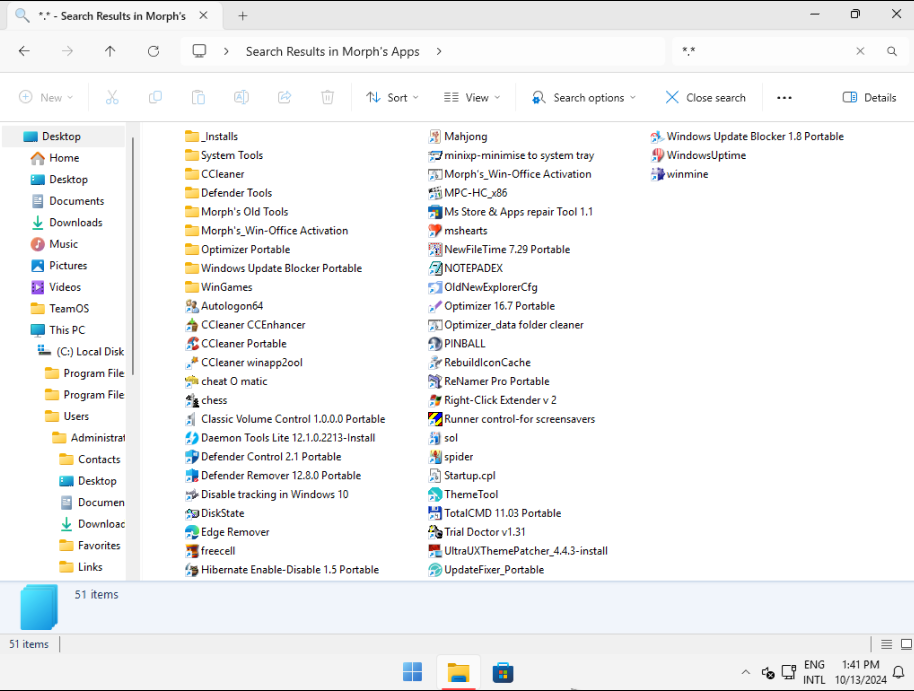
Task: Select the spider game icon
Action: [x=435, y=457]
